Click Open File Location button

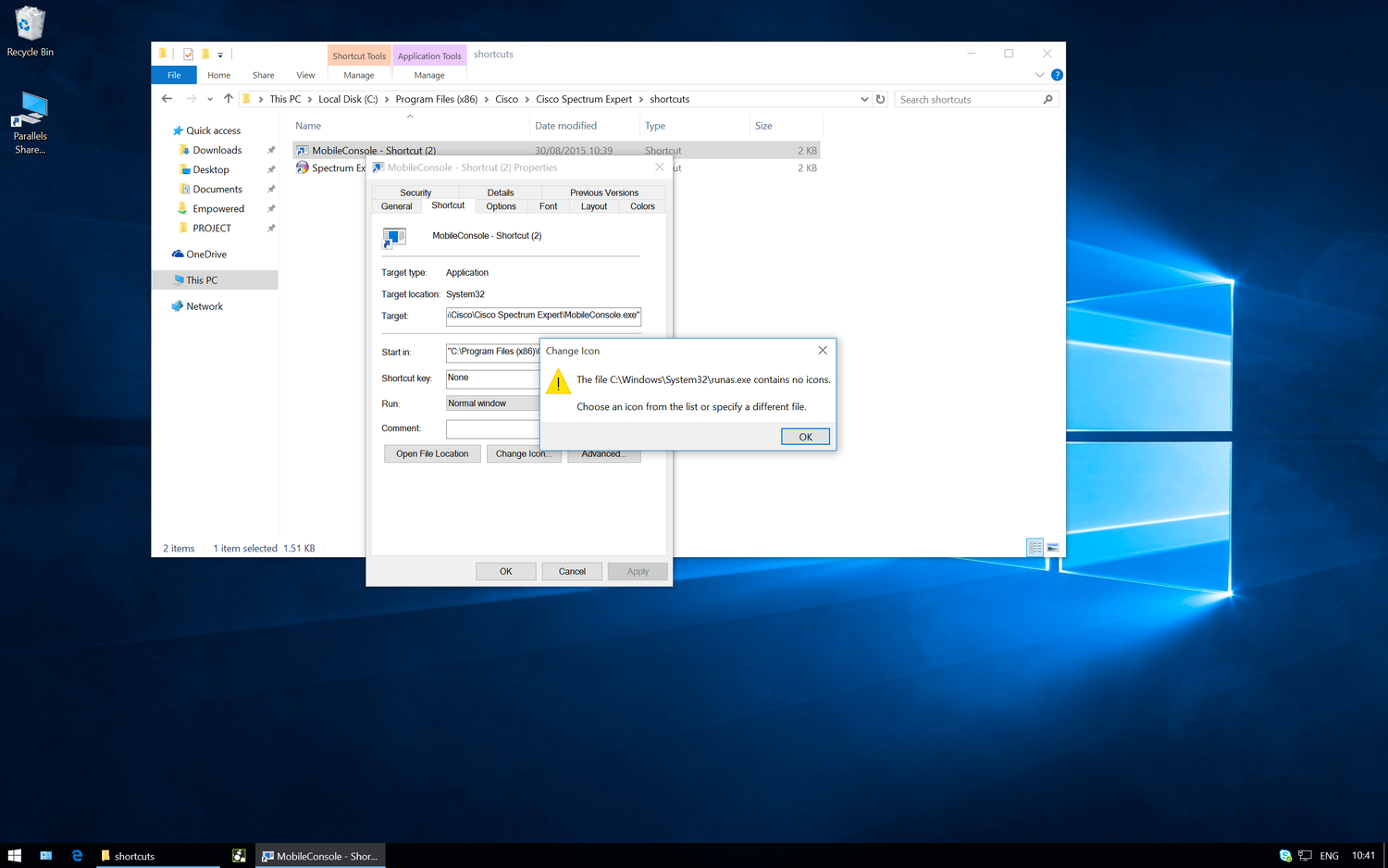coord(432,453)
